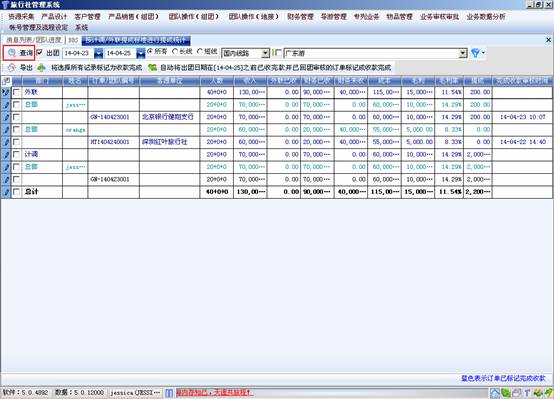
Task: Check the box for the 外联 row
Action: [16, 92]
